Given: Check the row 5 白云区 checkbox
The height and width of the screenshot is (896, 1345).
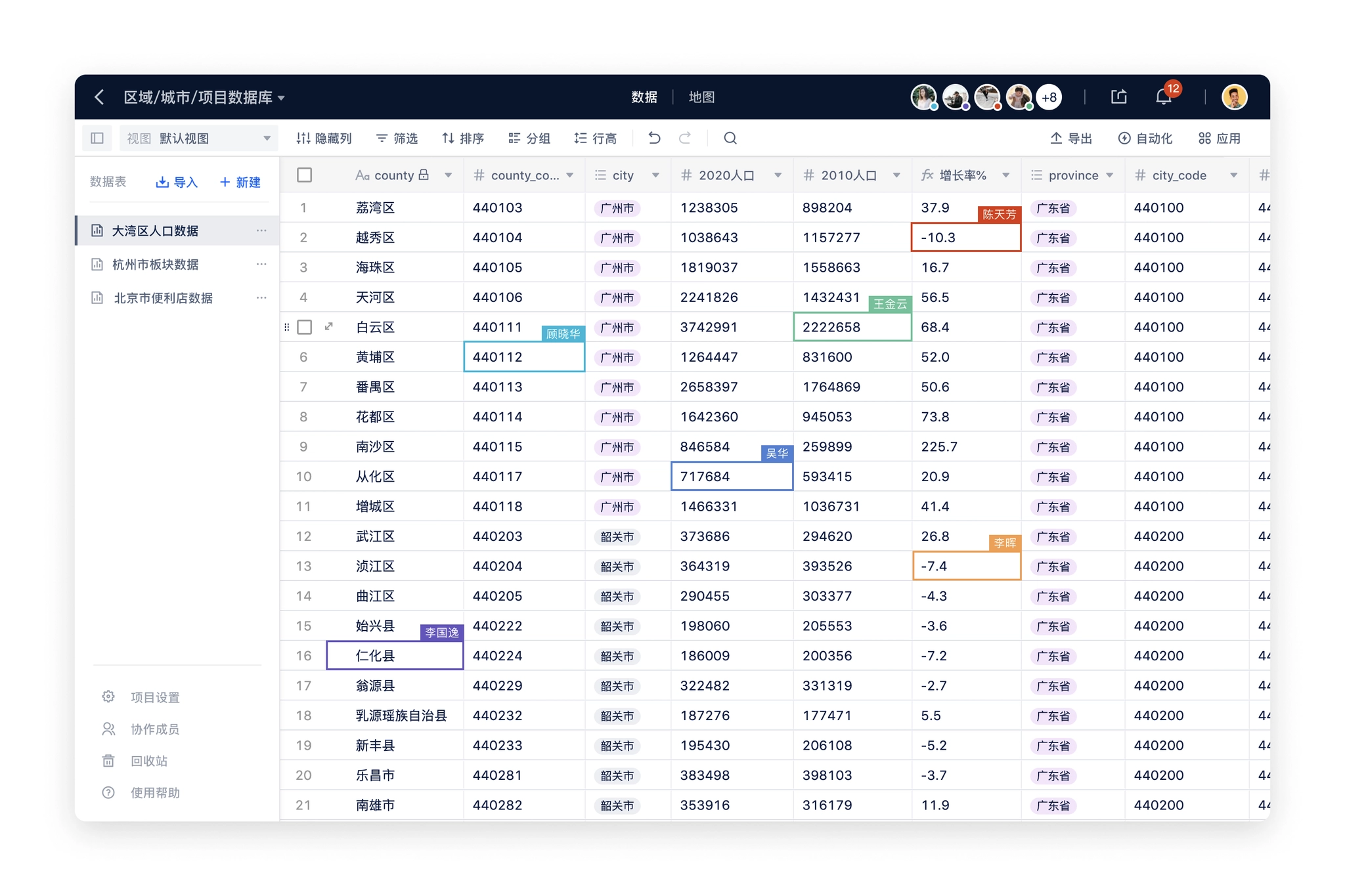Looking at the screenshot, I should (304, 327).
